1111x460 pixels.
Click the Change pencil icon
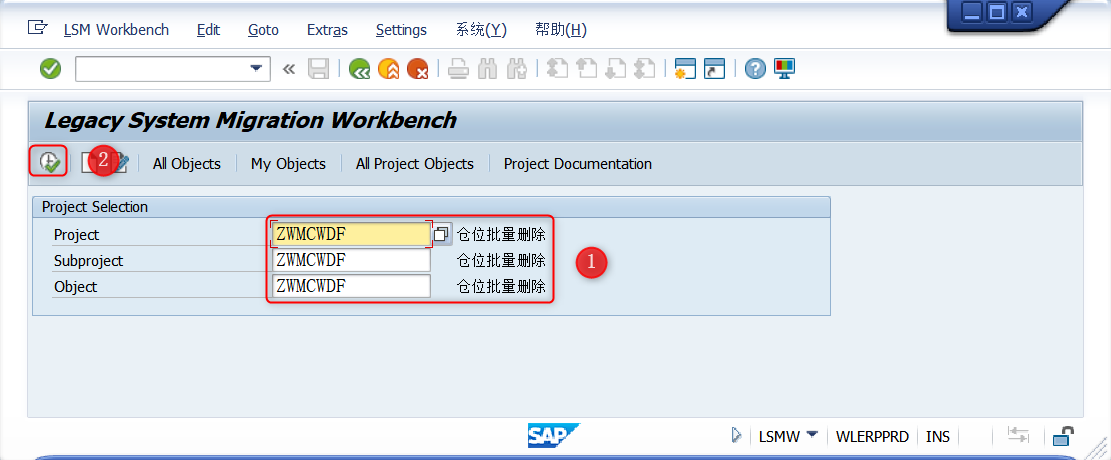[120, 163]
